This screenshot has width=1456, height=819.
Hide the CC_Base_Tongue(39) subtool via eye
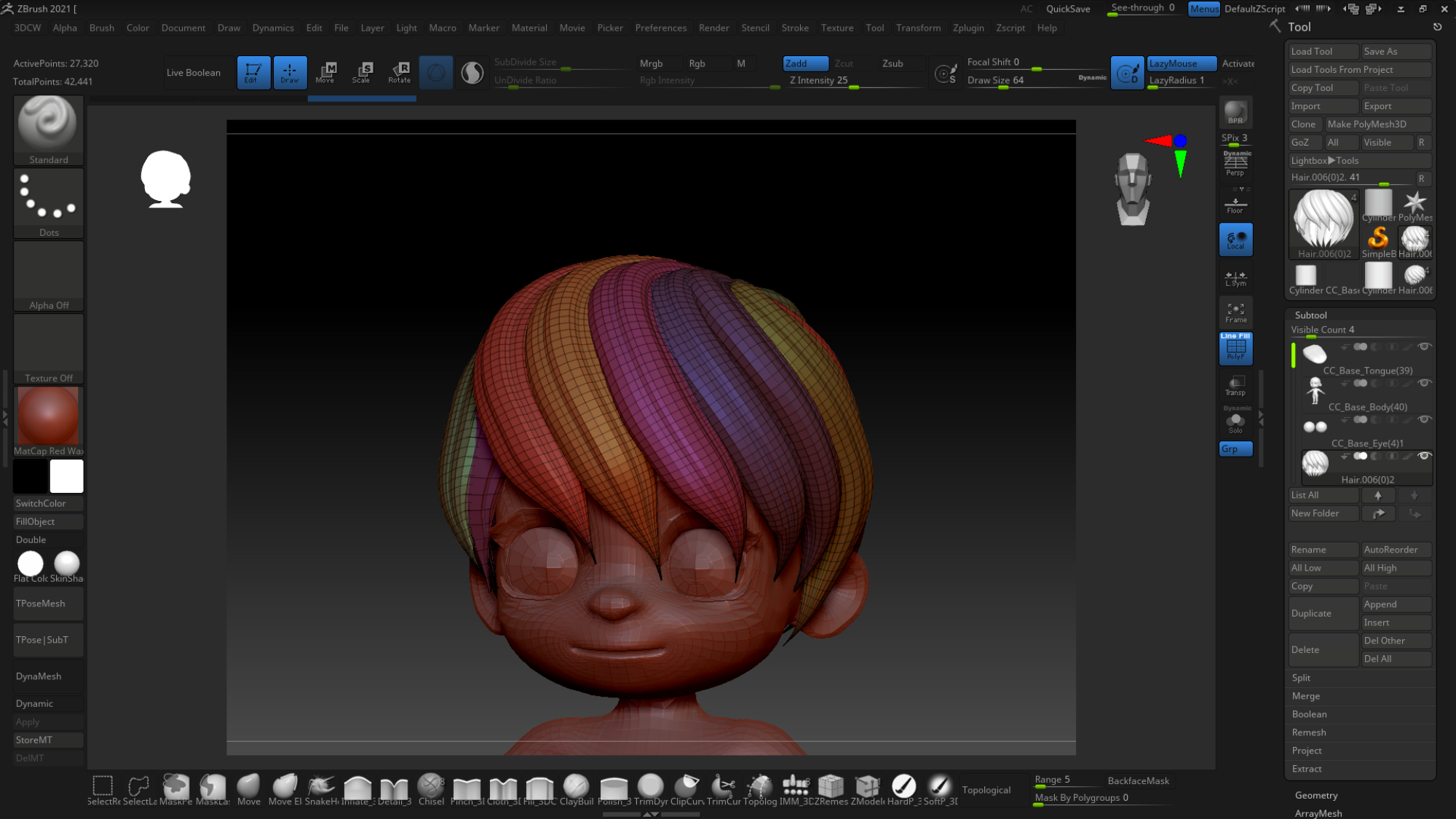click(1424, 347)
